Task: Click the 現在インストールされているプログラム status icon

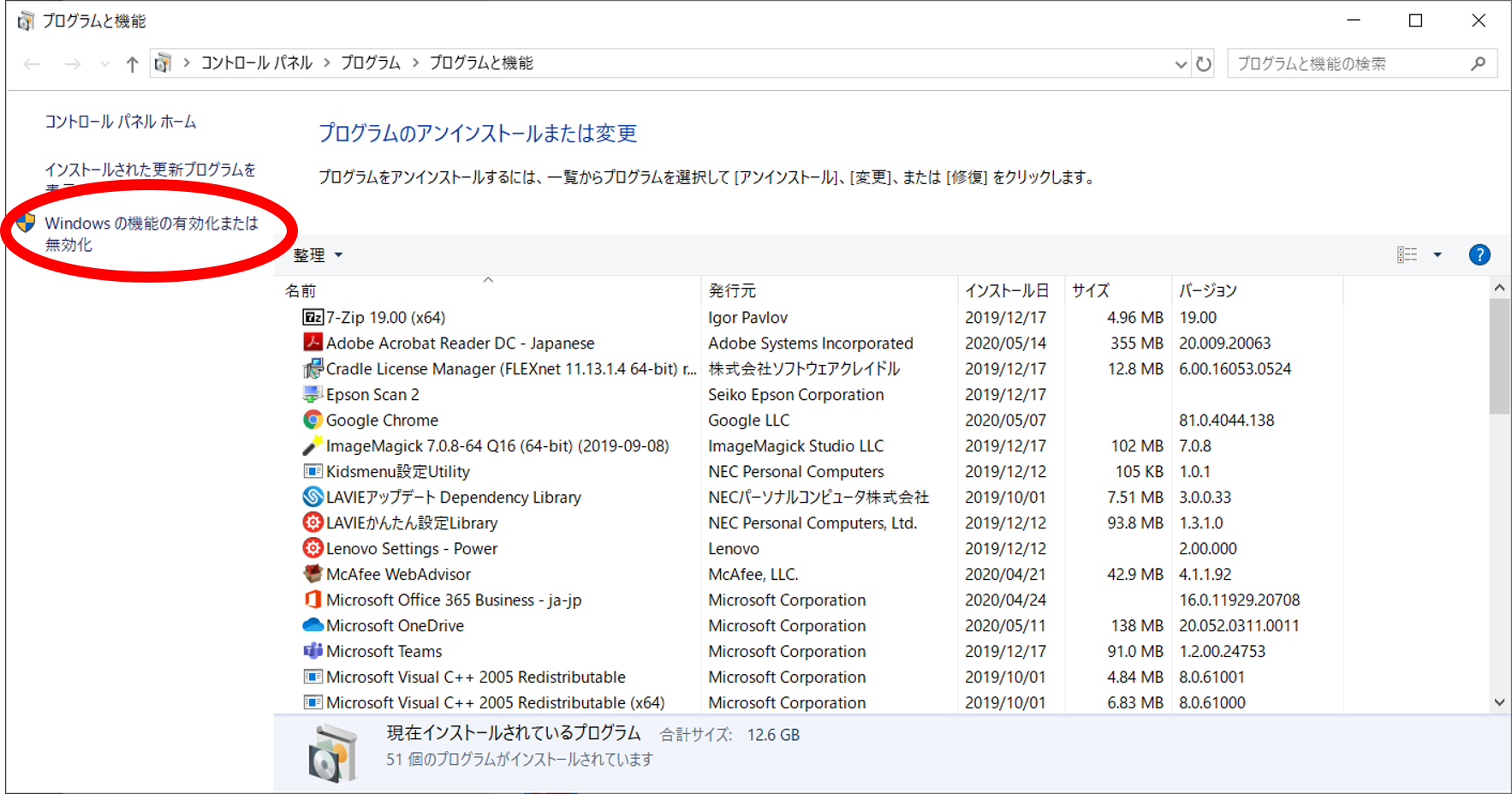Action: point(332,752)
